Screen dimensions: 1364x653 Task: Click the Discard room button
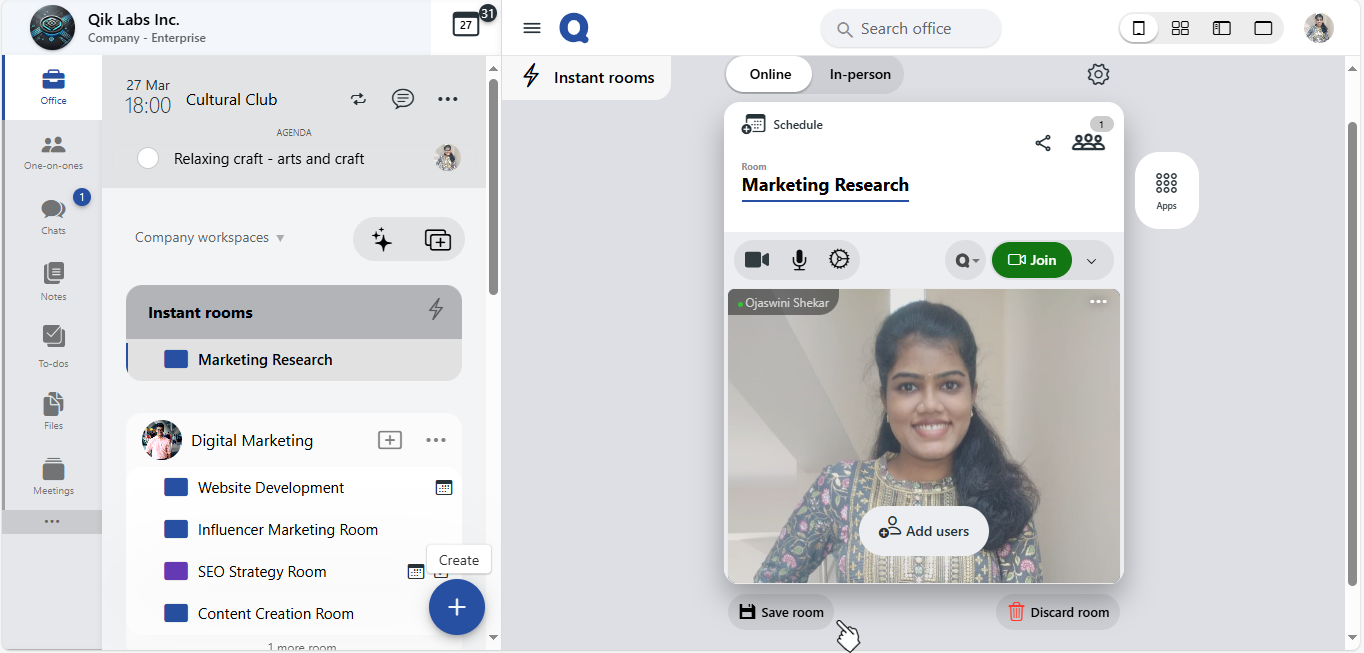1058,612
